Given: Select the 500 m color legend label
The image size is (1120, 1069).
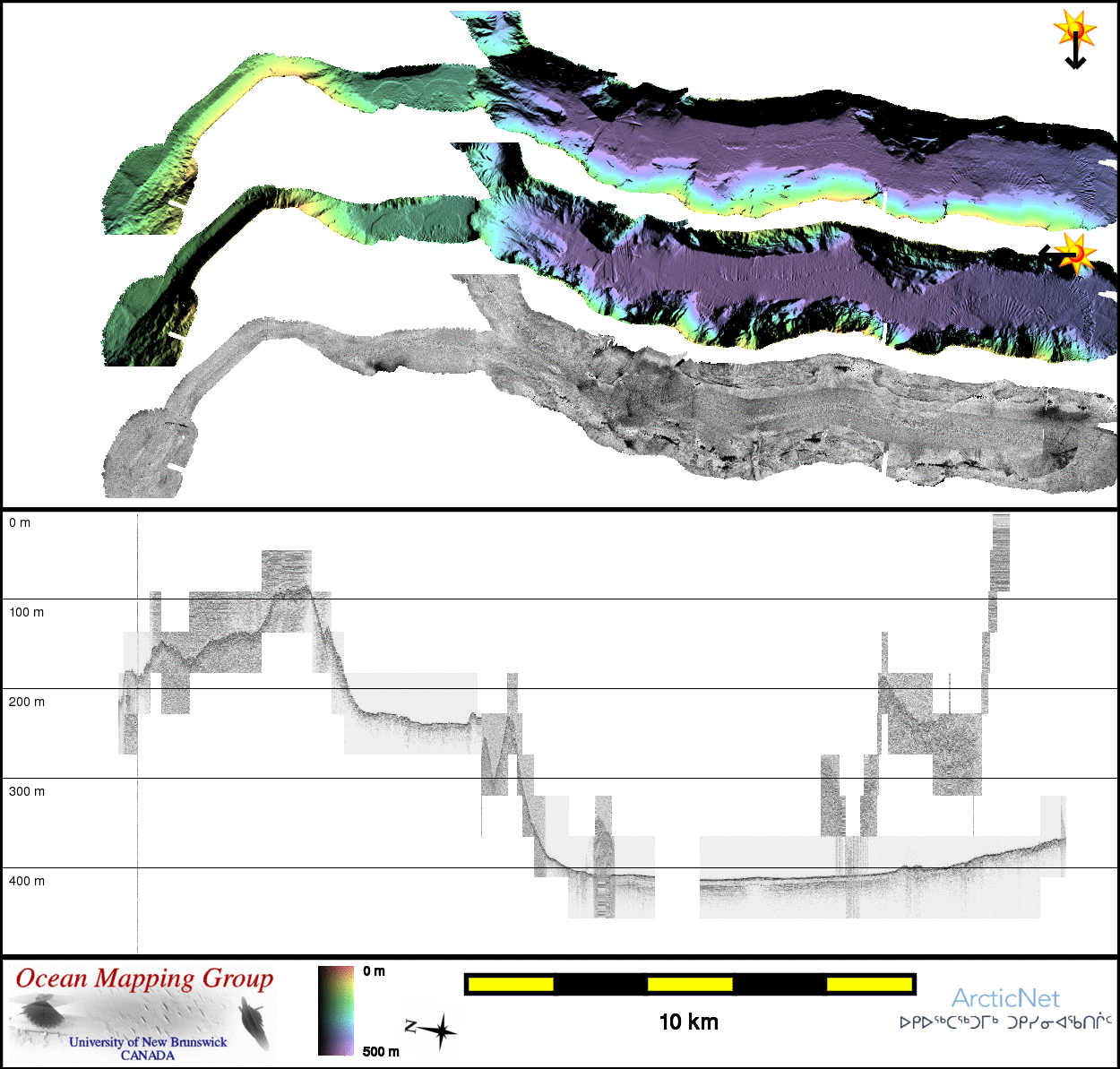Looking at the screenshot, I should click(381, 1051).
